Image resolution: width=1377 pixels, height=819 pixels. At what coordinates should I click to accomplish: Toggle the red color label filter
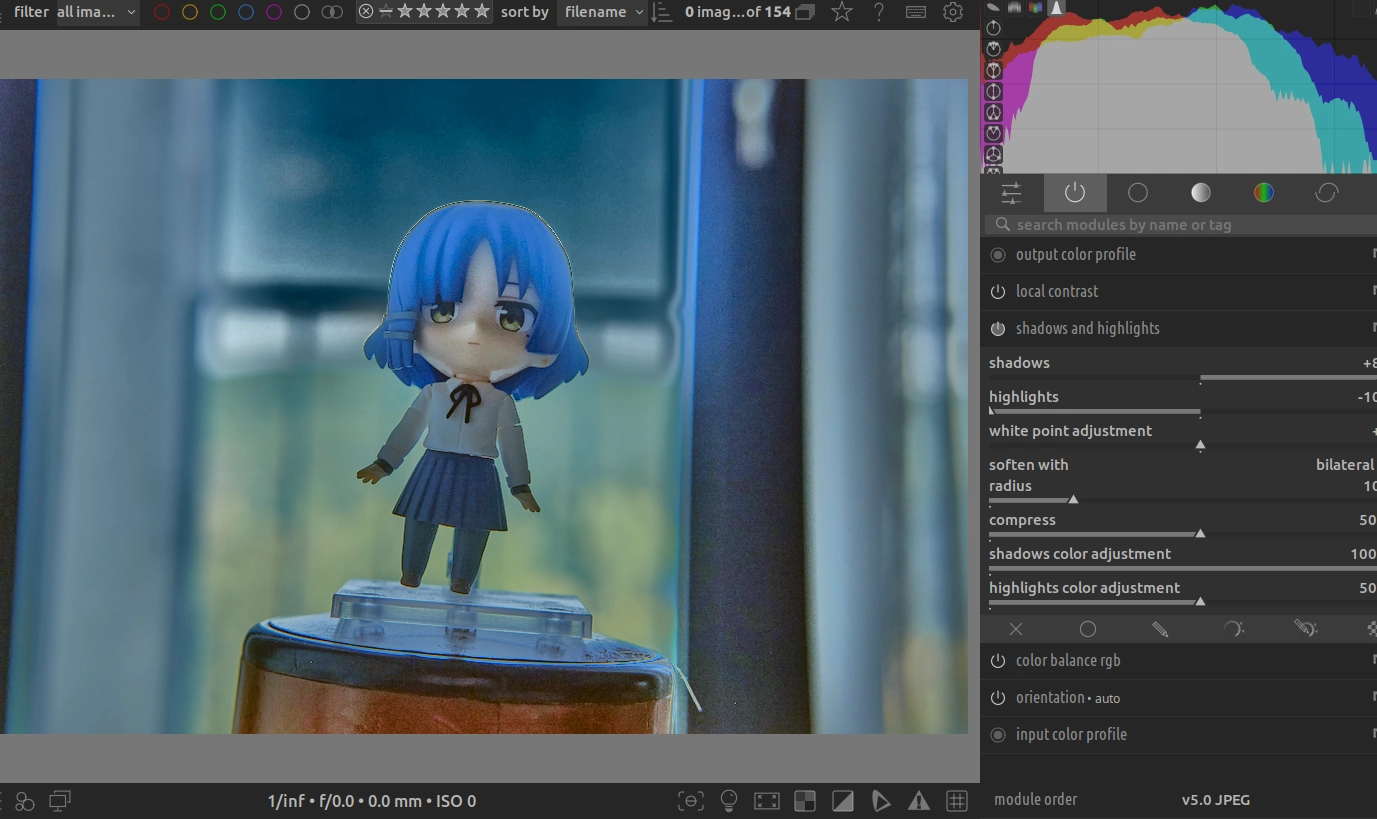(162, 12)
